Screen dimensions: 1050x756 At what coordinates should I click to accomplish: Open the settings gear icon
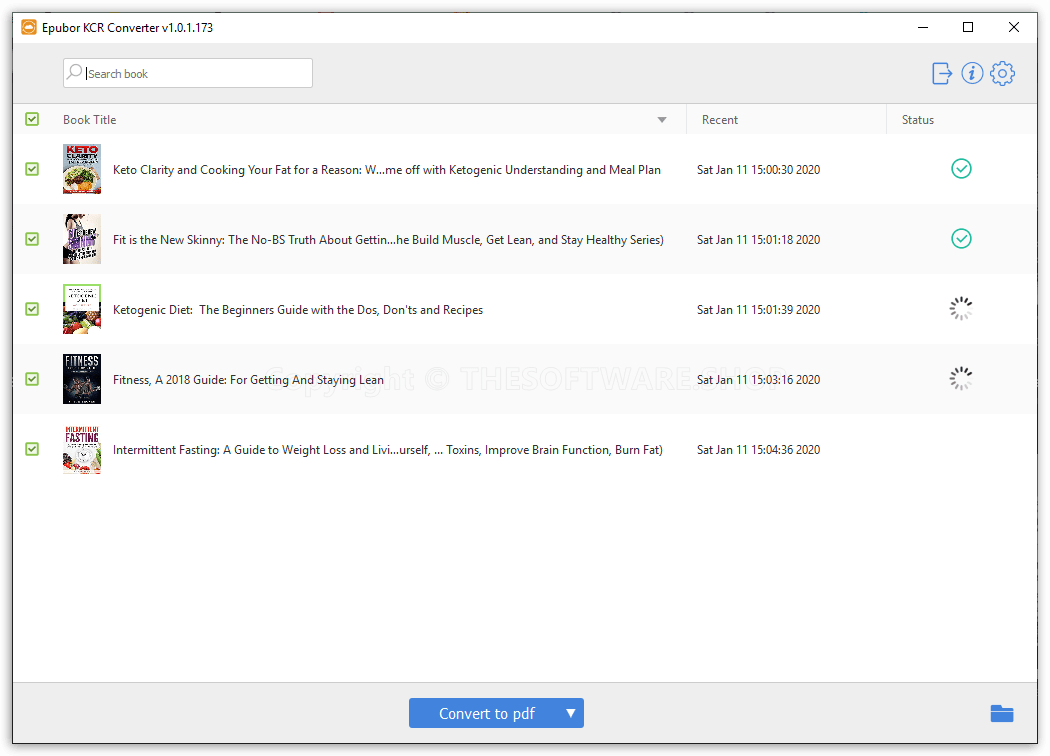click(x=1002, y=73)
